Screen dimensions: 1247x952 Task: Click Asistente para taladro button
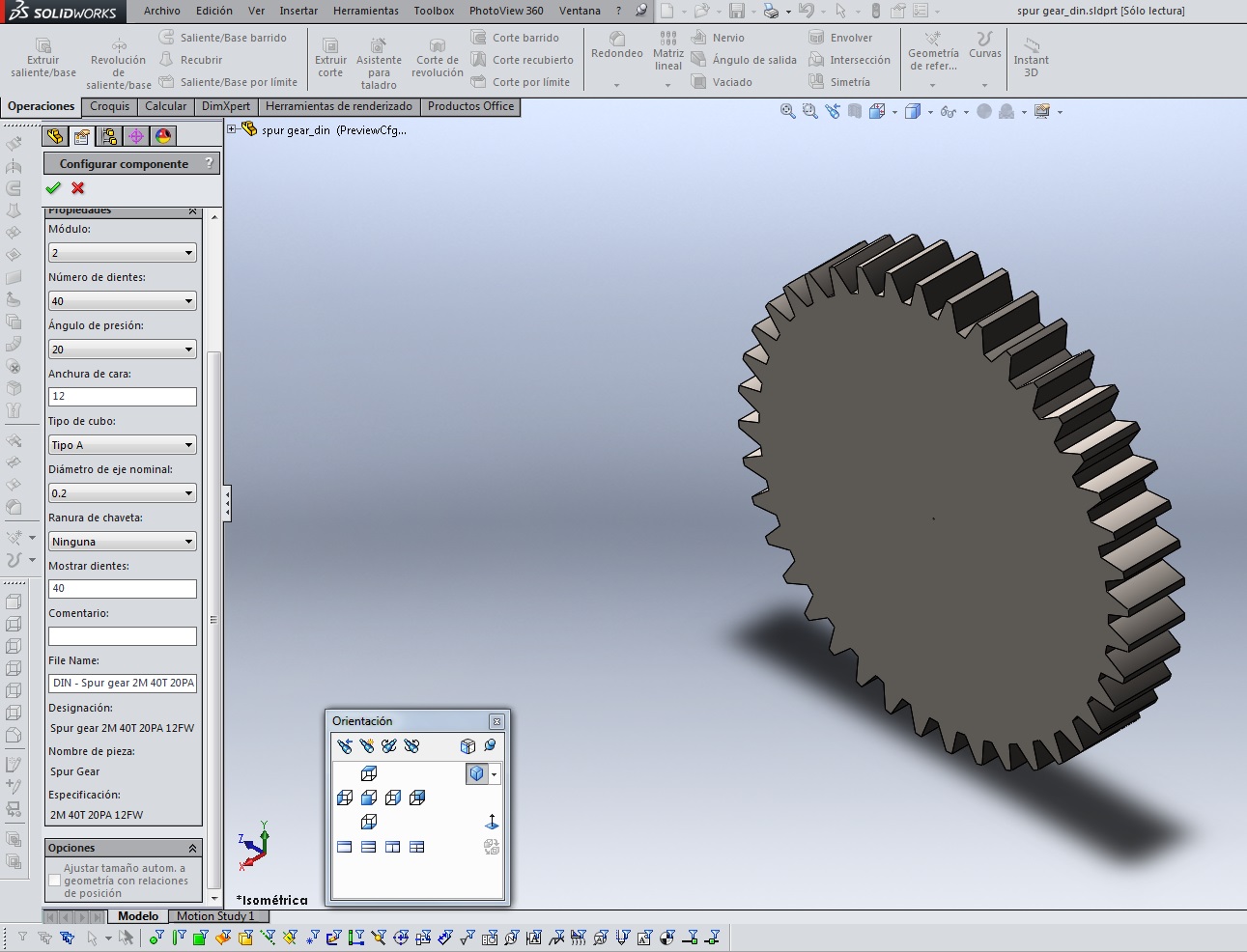click(379, 64)
